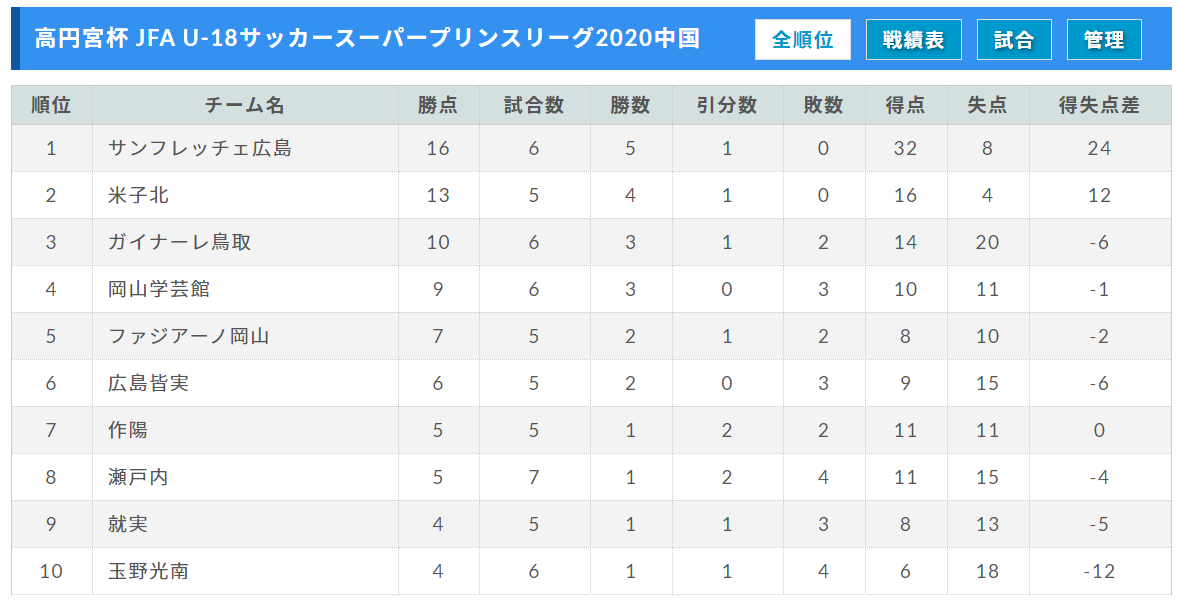Switch to the 戦績表 tab
1181x603 pixels.
(x=913, y=40)
